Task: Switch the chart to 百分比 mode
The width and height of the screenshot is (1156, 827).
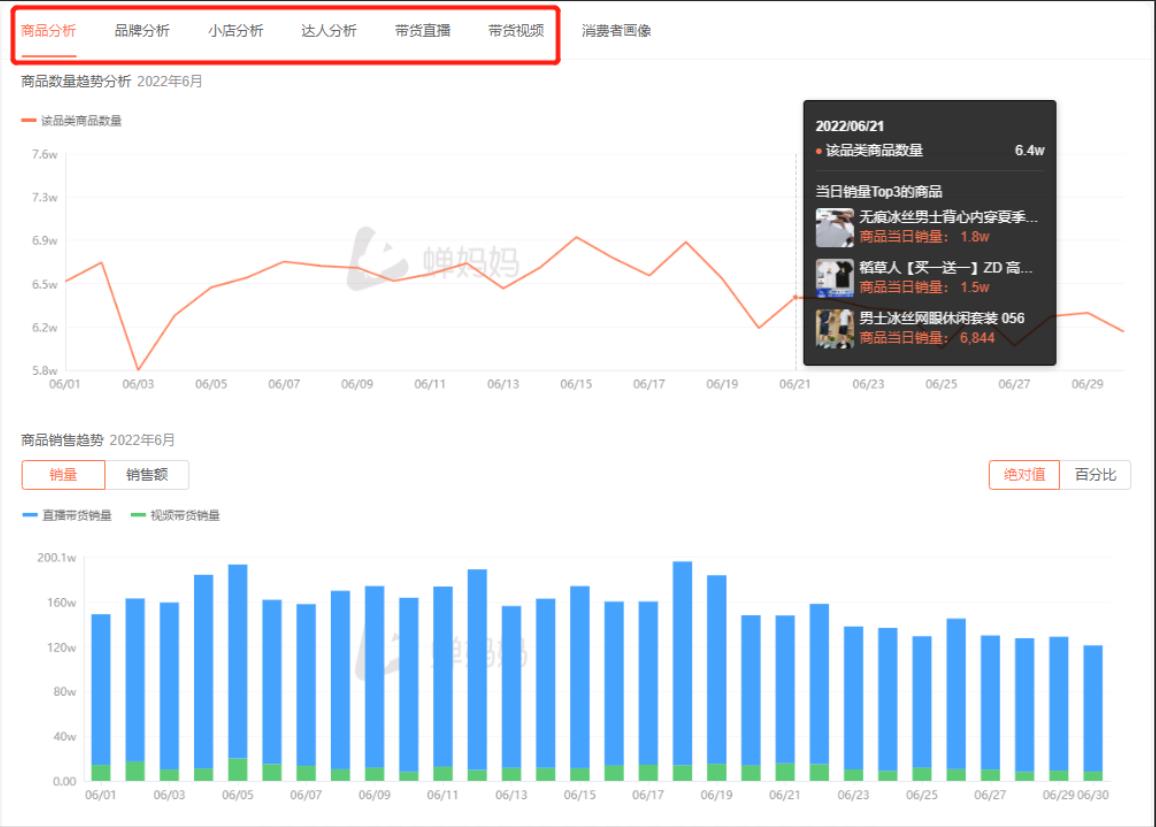Action: (x=1095, y=475)
